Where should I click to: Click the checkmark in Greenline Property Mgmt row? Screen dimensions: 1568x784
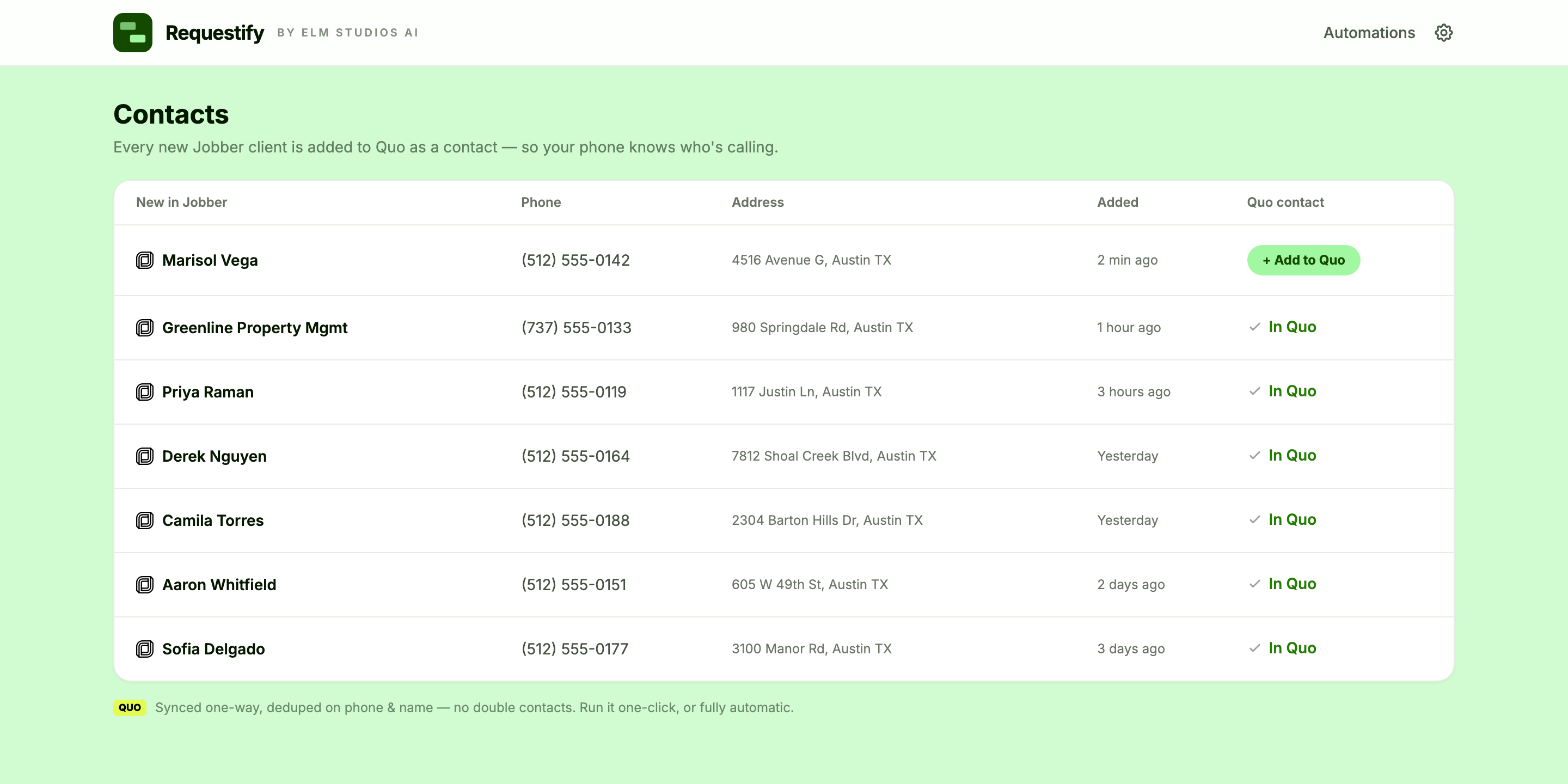[x=1254, y=327]
